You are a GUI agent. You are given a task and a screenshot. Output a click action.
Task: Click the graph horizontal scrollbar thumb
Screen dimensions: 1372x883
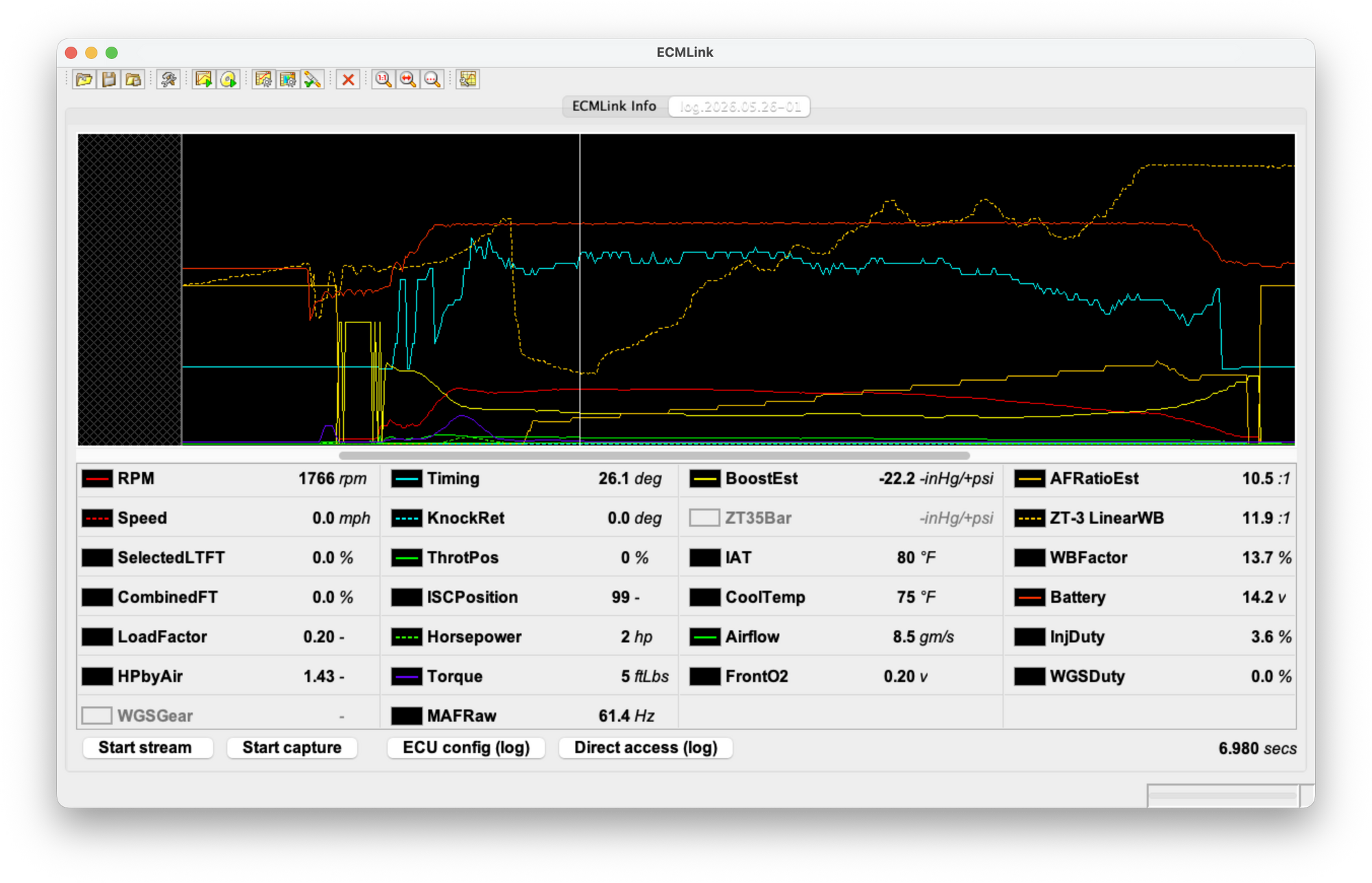point(654,456)
